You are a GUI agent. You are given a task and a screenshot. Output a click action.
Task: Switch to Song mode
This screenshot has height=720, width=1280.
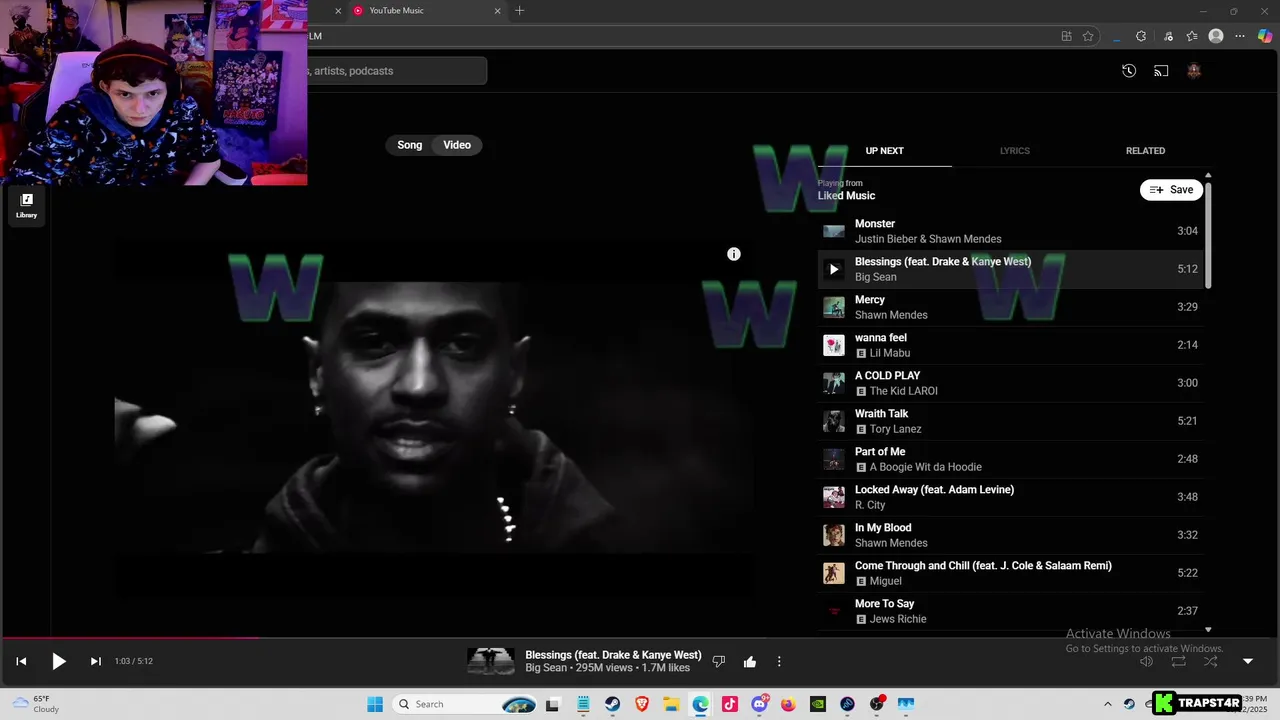pos(410,145)
